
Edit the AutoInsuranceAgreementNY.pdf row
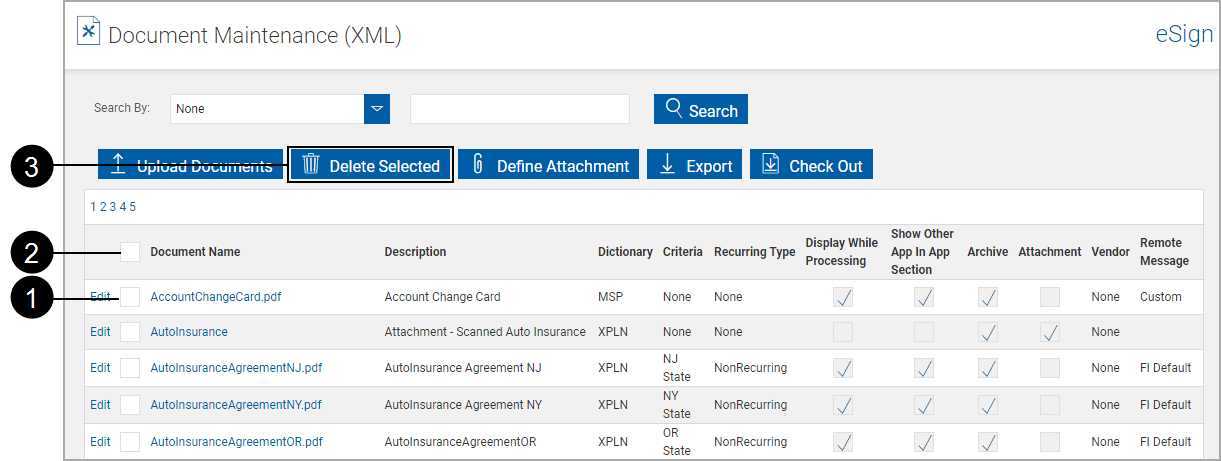coord(100,405)
